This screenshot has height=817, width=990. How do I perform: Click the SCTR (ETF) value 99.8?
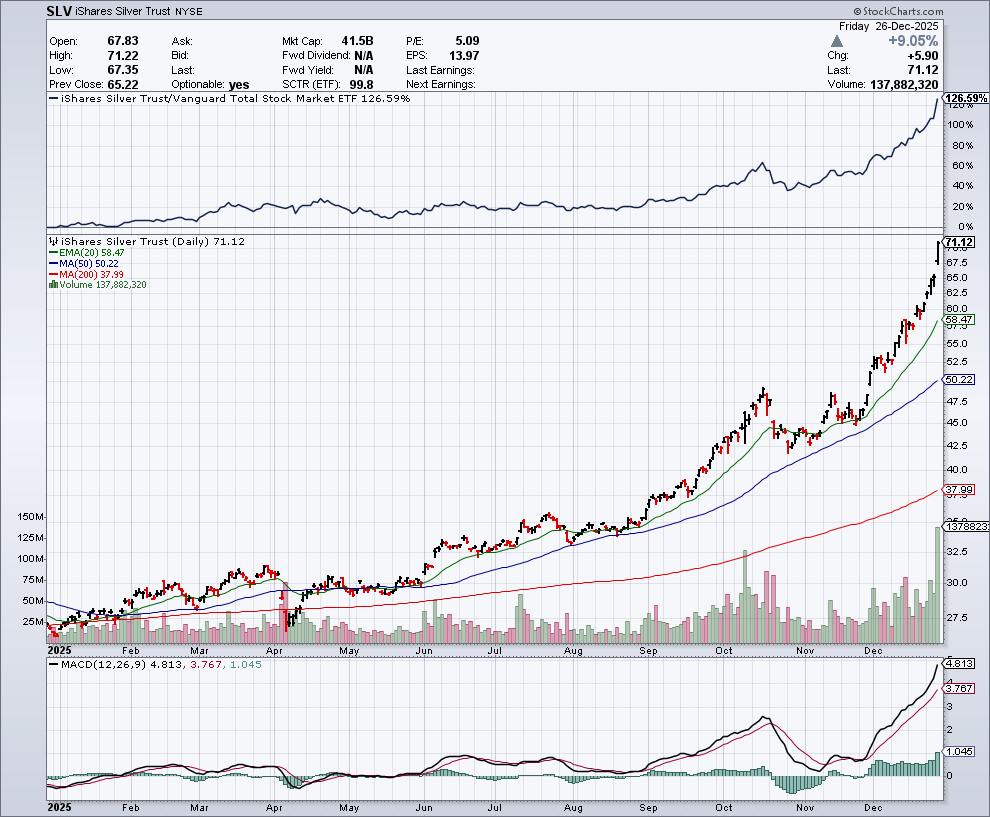click(362, 85)
